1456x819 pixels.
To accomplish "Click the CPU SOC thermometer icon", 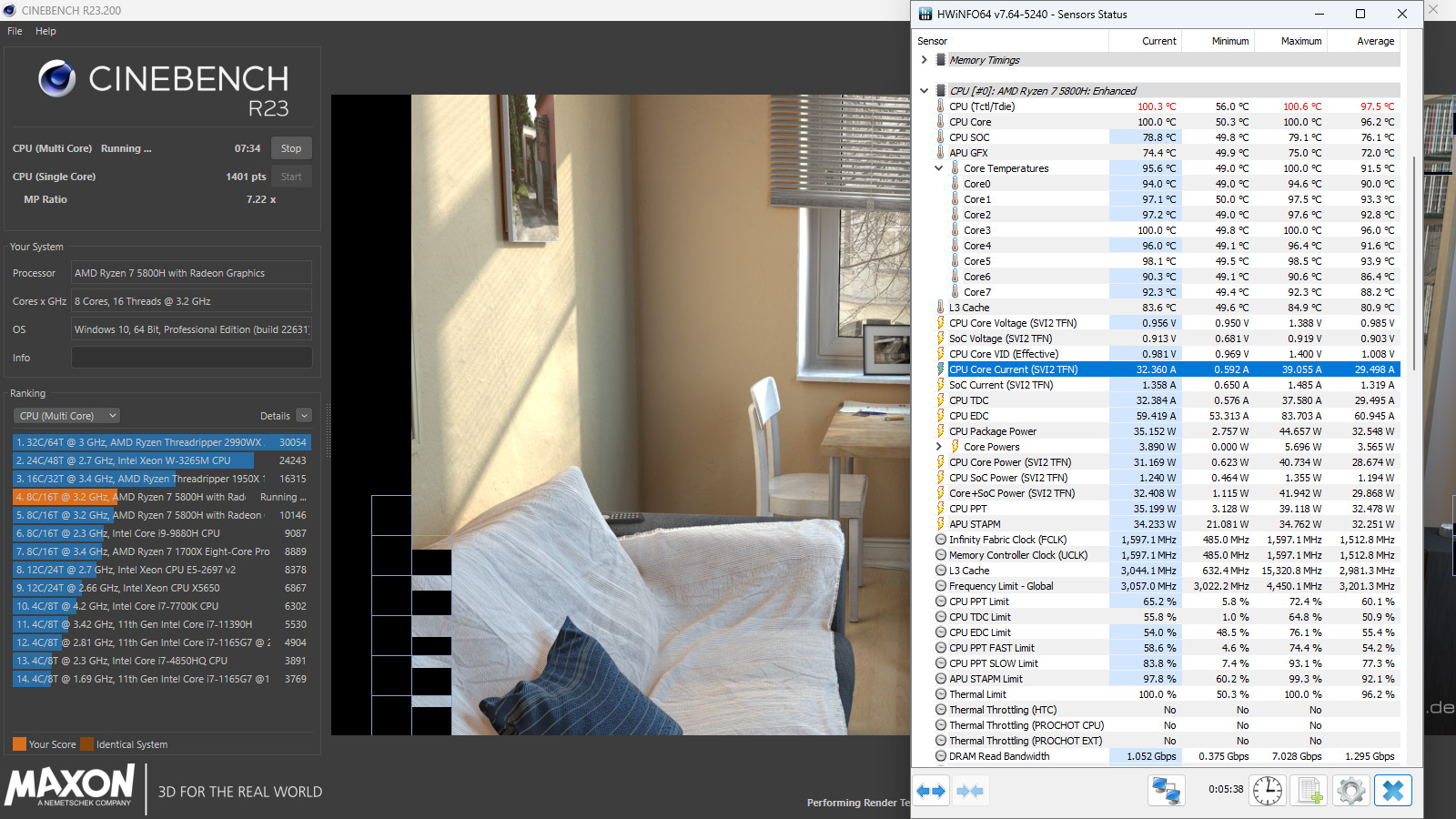I will click(x=940, y=137).
